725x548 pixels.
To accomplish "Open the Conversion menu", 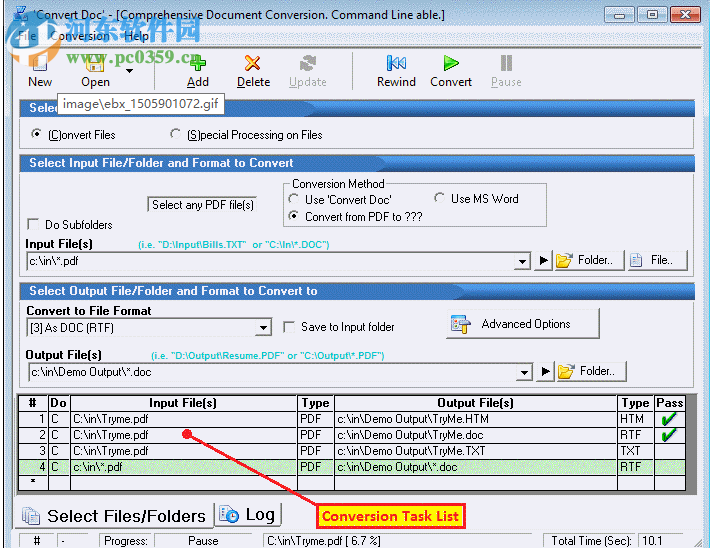I will point(80,36).
